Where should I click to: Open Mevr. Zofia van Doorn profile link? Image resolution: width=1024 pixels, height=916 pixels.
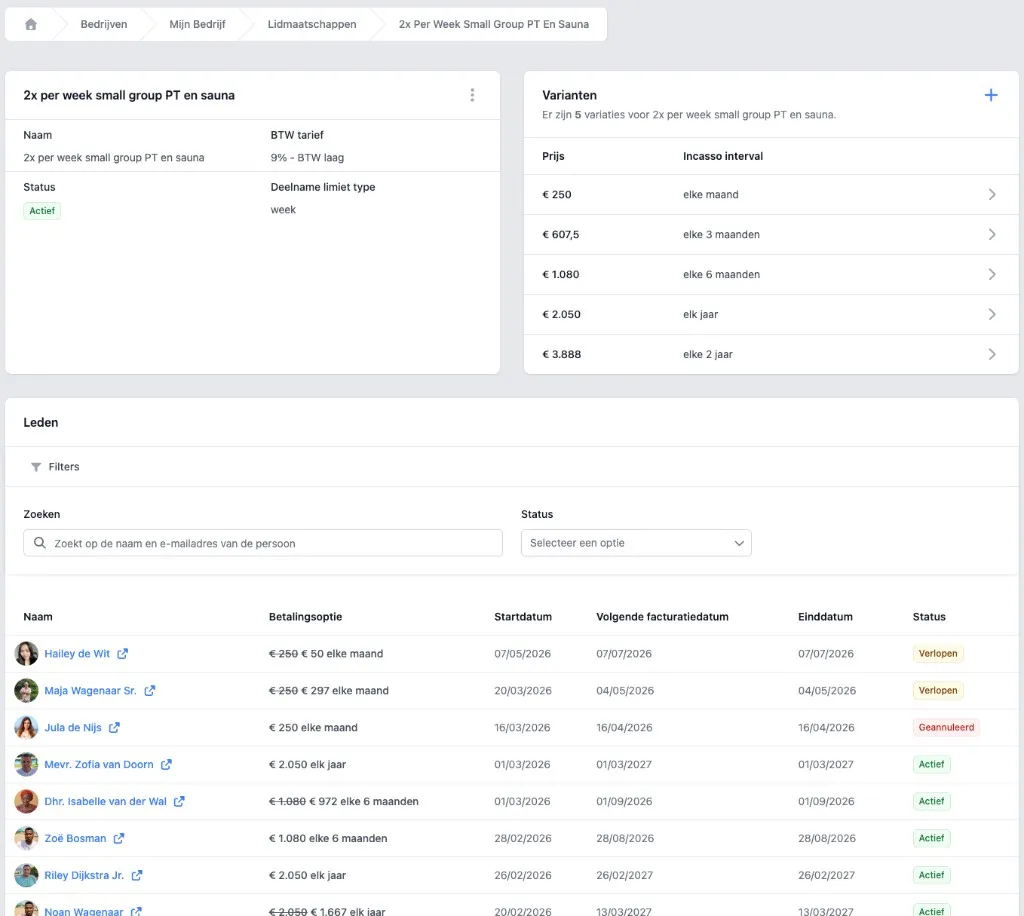tap(99, 765)
